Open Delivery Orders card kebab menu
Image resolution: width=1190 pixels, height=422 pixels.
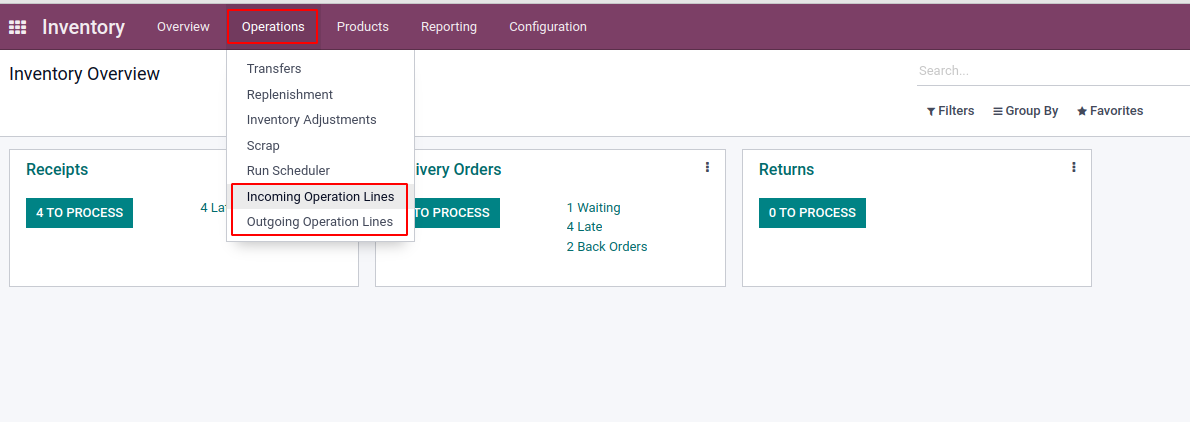[x=707, y=167]
